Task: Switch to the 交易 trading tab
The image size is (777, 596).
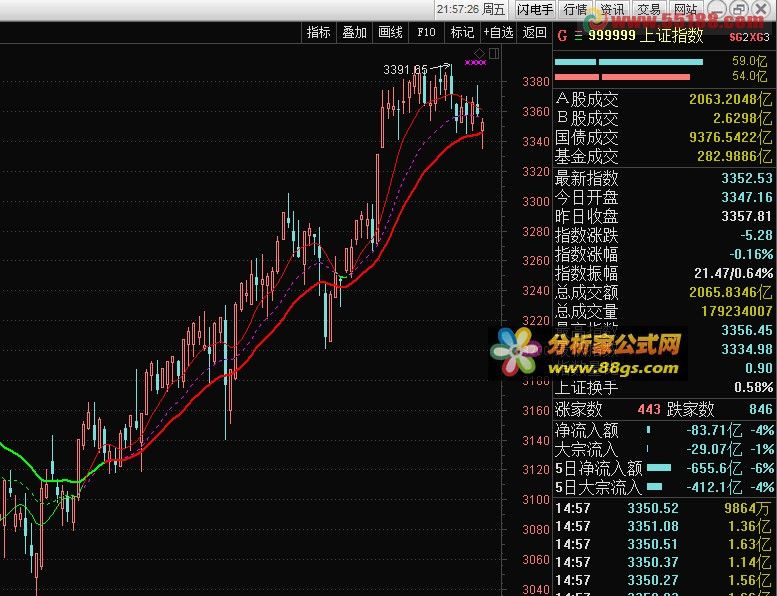Action: (x=649, y=9)
